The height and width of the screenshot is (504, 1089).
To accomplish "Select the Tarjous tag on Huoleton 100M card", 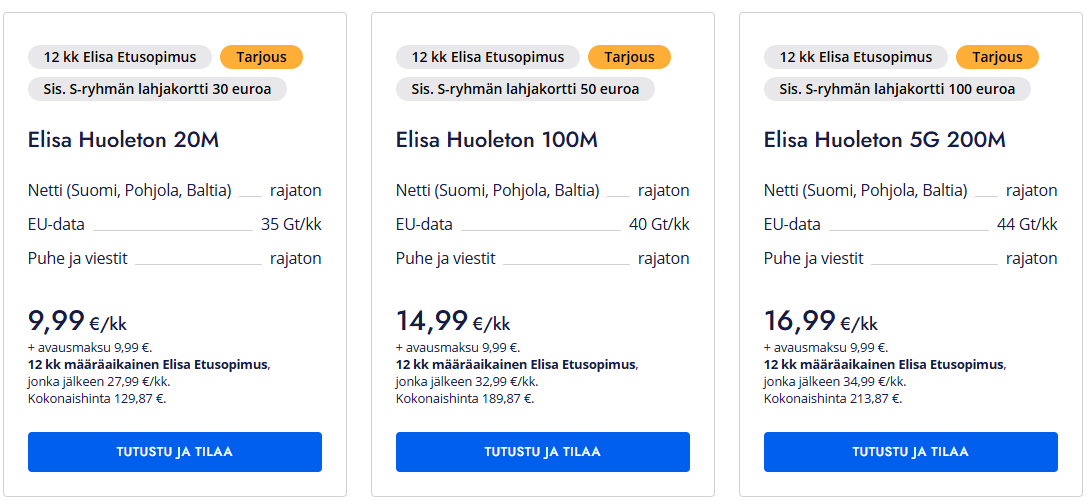I will pyautogui.click(x=629, y=57).
